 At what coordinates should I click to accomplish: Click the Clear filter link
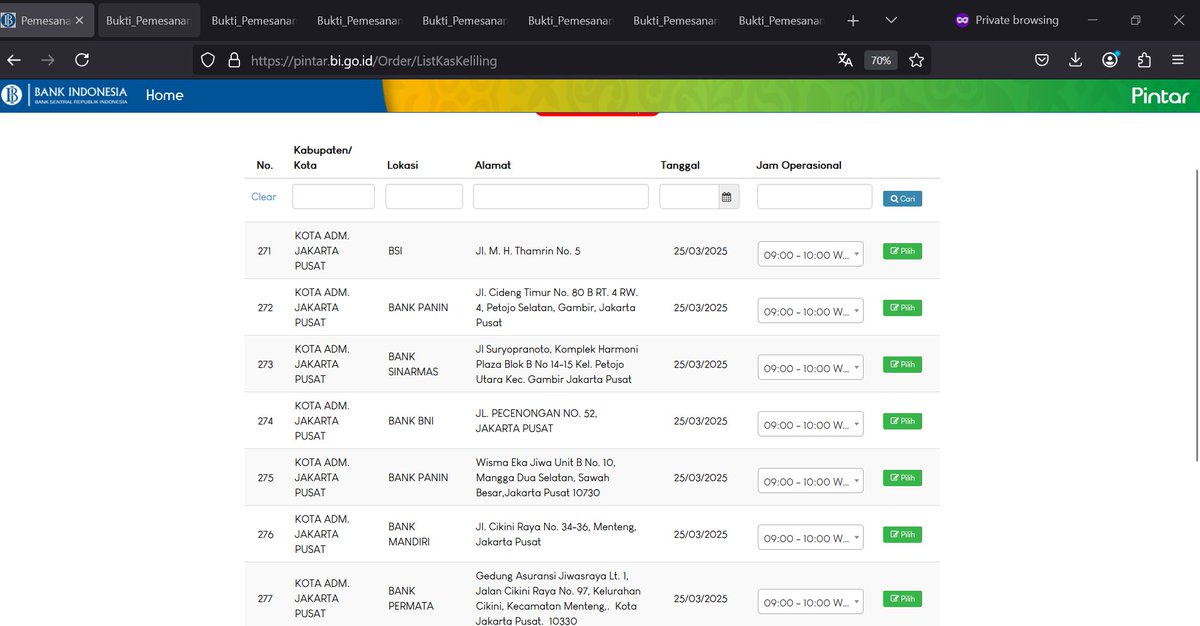point(263,197)
